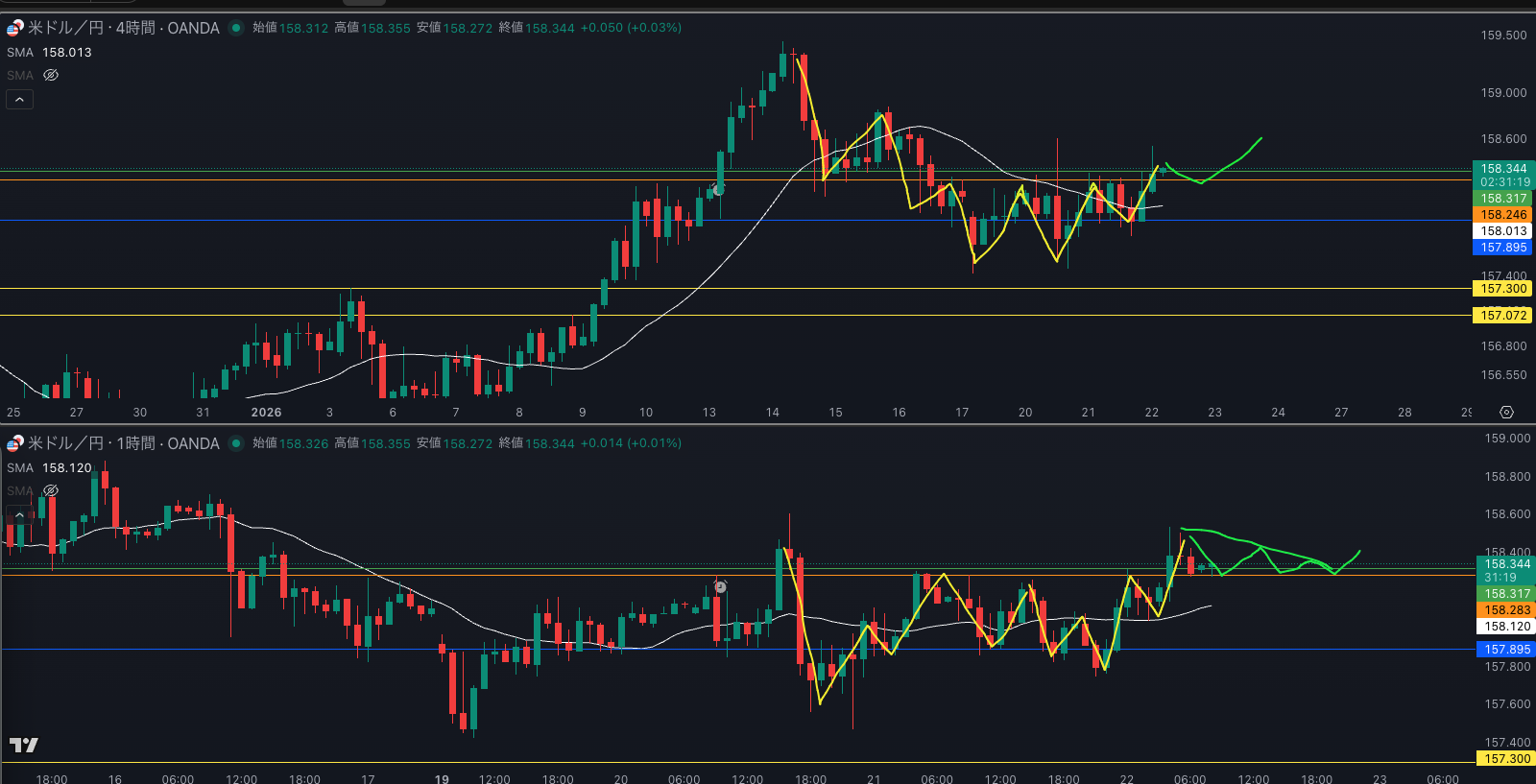
Task: Collapse indicator legend on 1-hour chart
Action: click(x=20, y=515)
